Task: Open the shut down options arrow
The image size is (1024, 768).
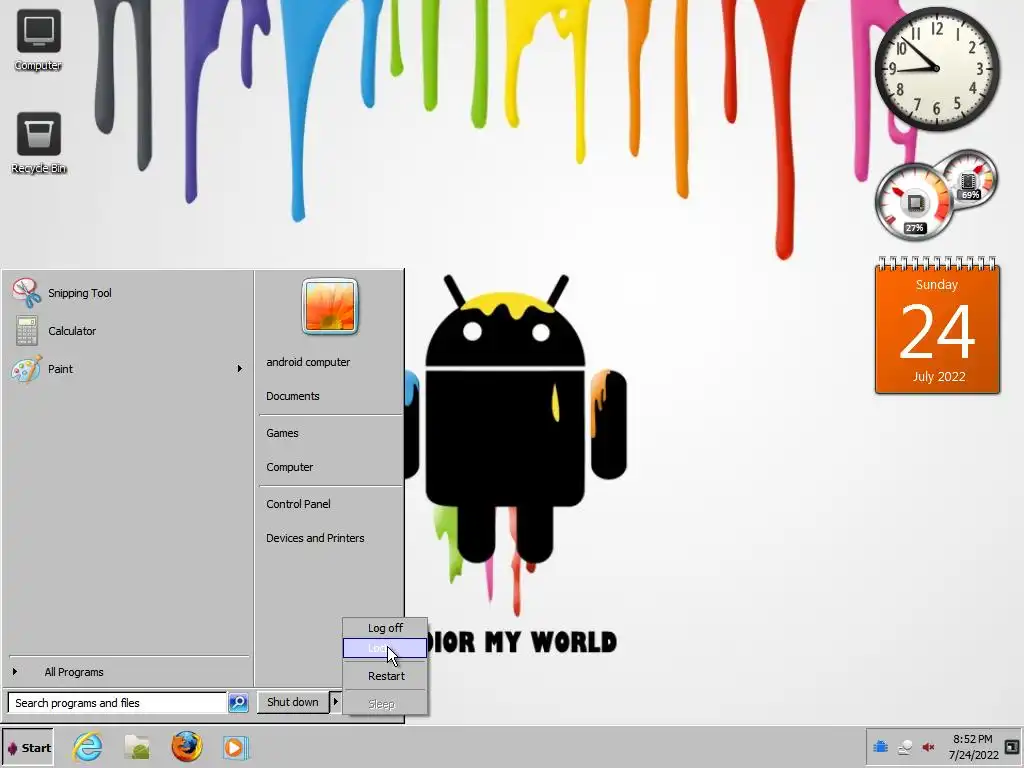Action: click(x=336, y=702)
